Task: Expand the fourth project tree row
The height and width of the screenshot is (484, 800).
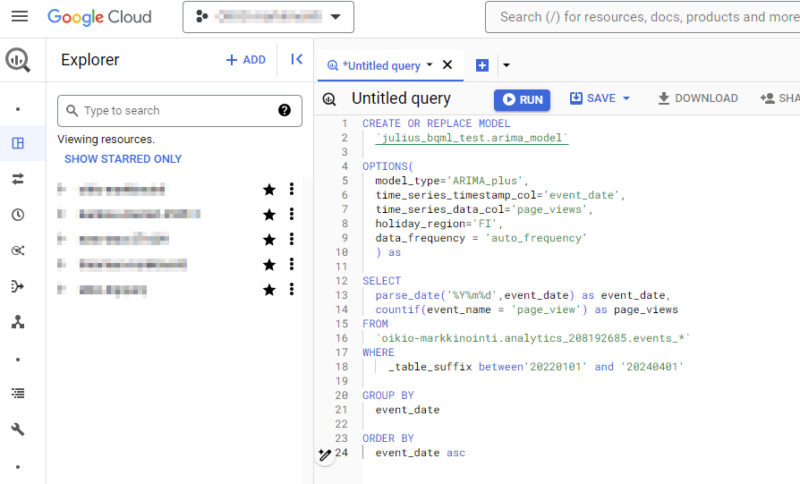Action: pyautogui.click(x=61, y=264)
